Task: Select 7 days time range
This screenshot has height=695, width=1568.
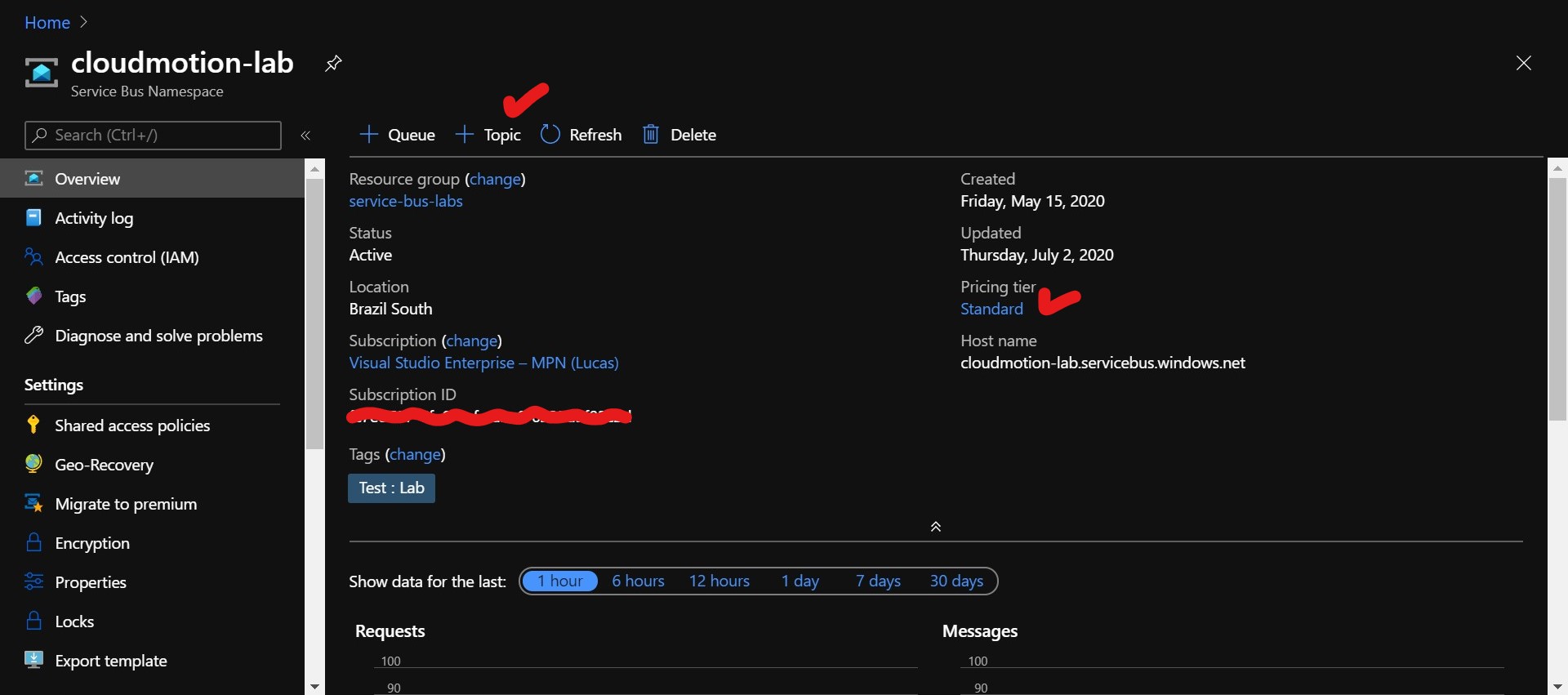Action: [x=878, y=581]
